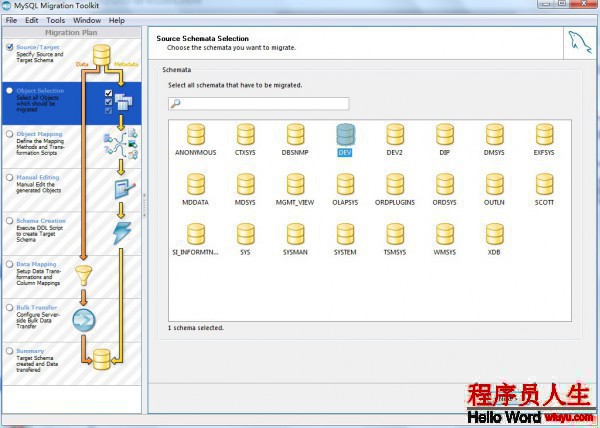The height and width of the screenshot is (428, 600).
Task: Click the MySQL dolphin logo
Action: click(579, 44)
